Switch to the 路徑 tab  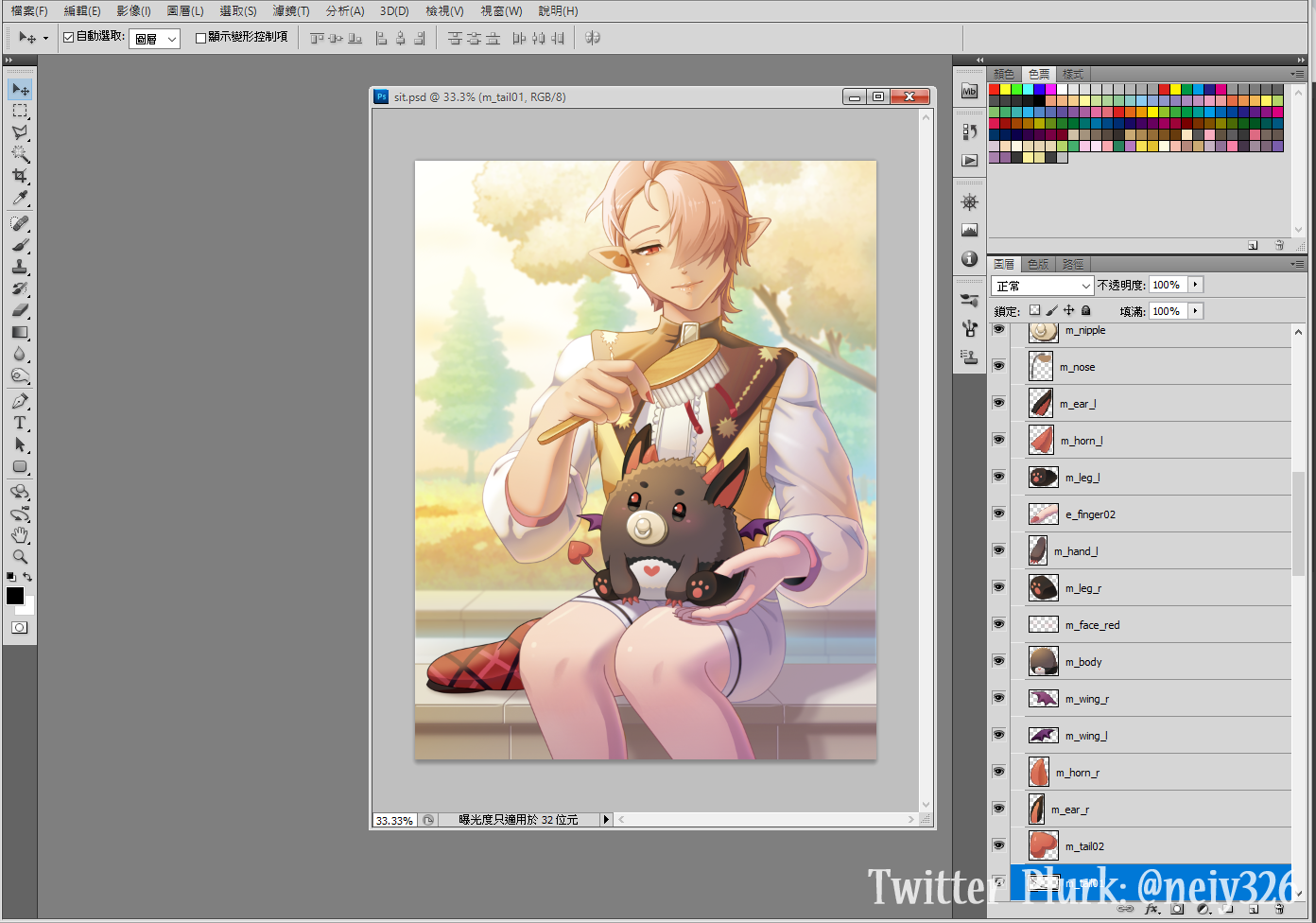(x=1073, y=265)
